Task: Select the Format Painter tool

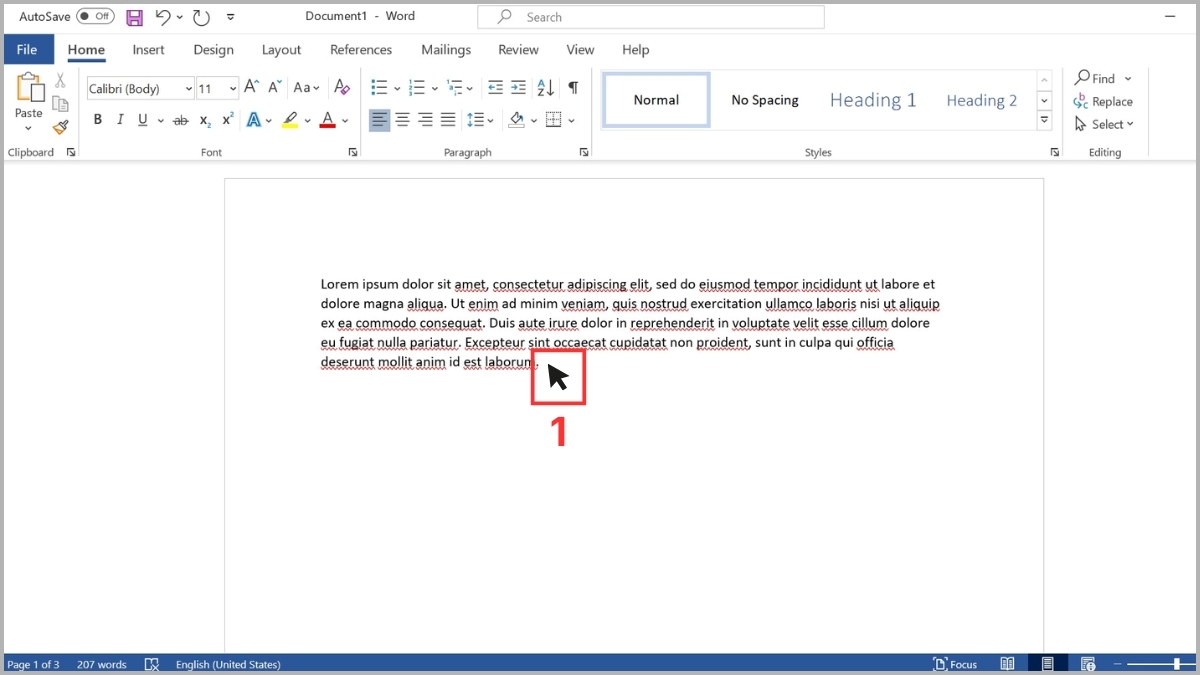Action: pyautogui.click(x=59, y=127)
